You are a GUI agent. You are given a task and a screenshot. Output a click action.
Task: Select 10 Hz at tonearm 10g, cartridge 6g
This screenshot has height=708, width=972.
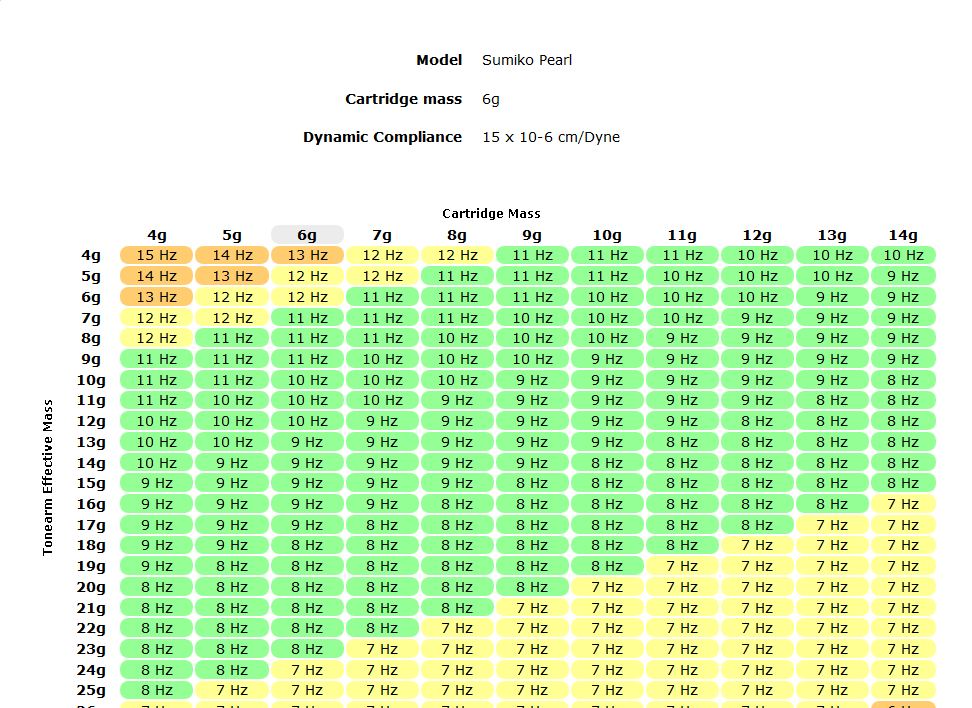307,380
